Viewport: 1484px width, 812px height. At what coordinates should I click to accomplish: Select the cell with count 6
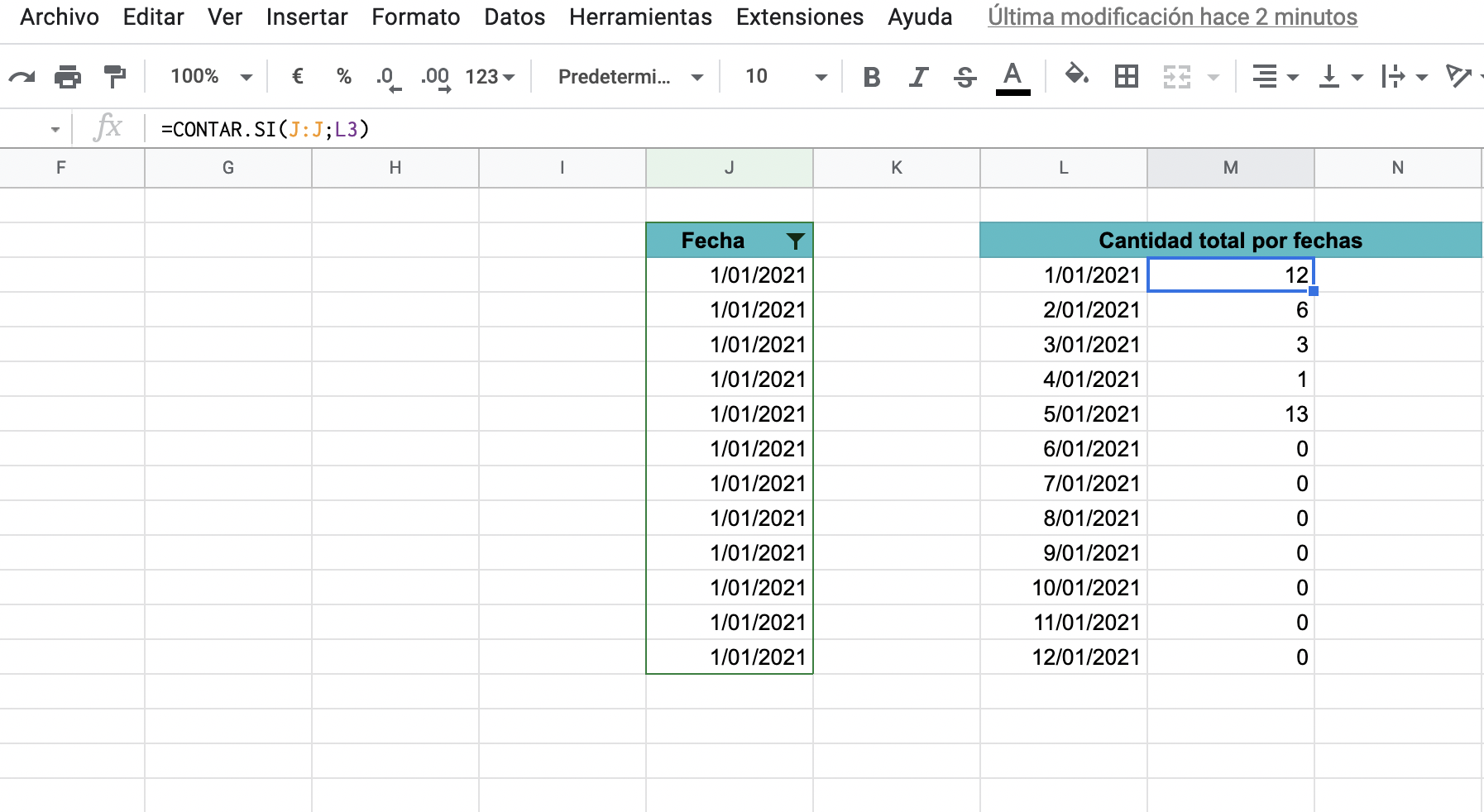pos(1231,310)
